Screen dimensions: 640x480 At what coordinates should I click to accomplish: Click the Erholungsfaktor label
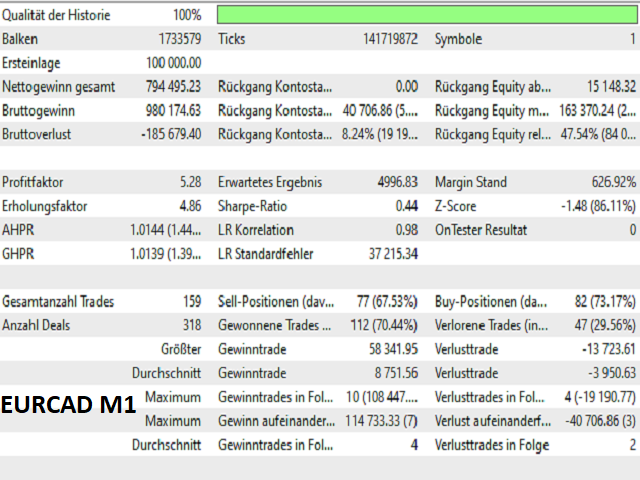coord(45,207)
